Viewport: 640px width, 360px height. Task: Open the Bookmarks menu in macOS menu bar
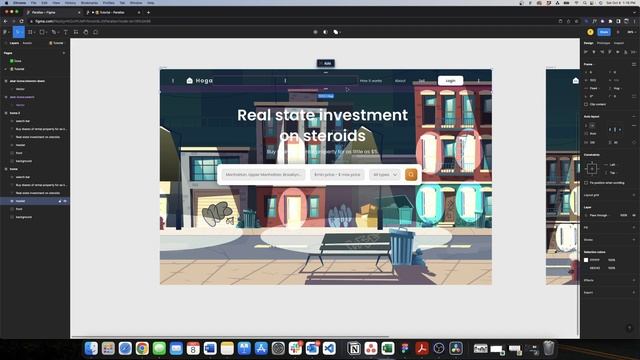click(x=89, y=3)
